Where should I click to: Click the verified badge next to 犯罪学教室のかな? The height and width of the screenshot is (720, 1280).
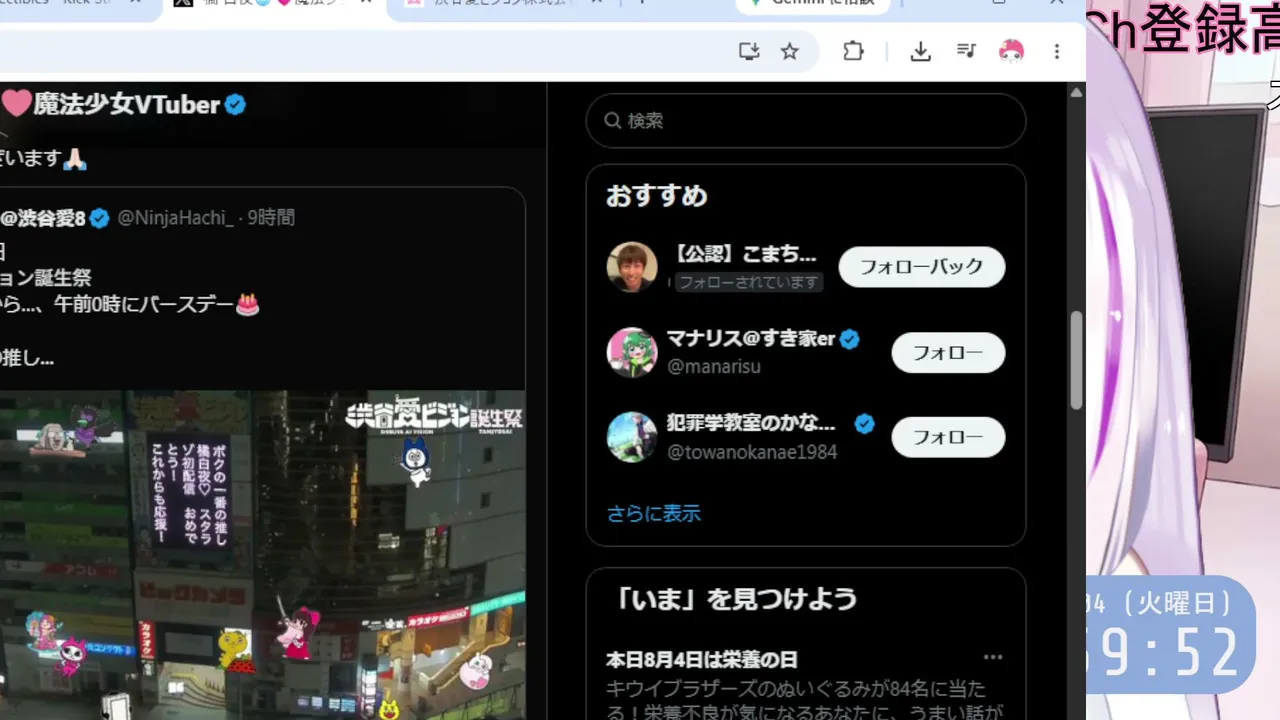click(x=865, y=424)
